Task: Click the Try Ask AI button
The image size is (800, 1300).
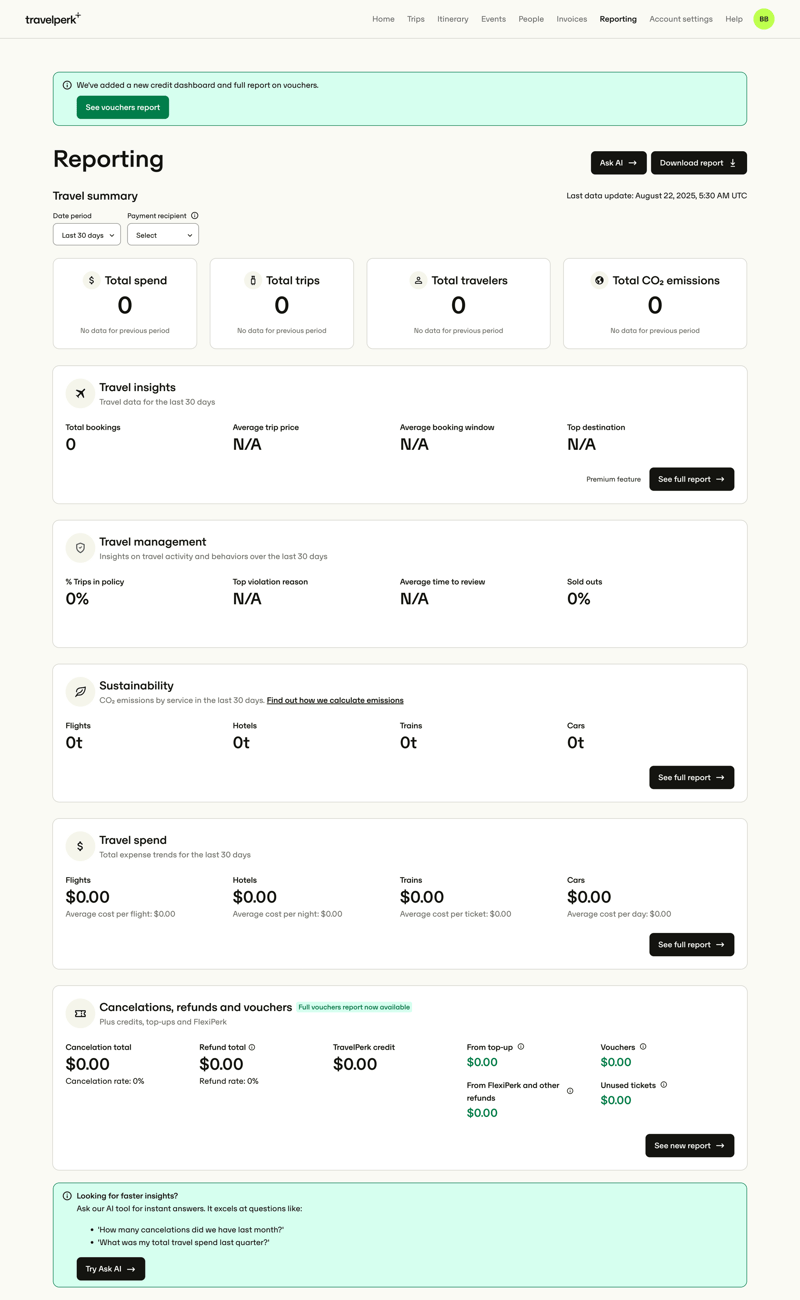Action: 110,1268
